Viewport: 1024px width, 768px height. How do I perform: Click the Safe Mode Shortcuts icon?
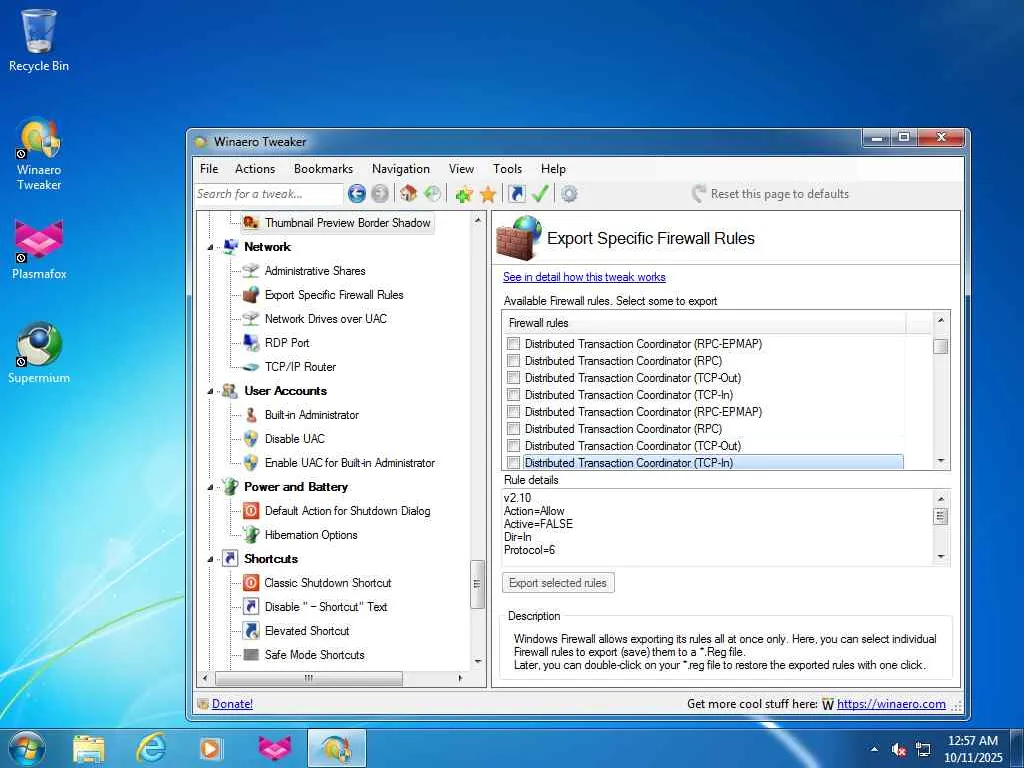[x=251, y=654]
